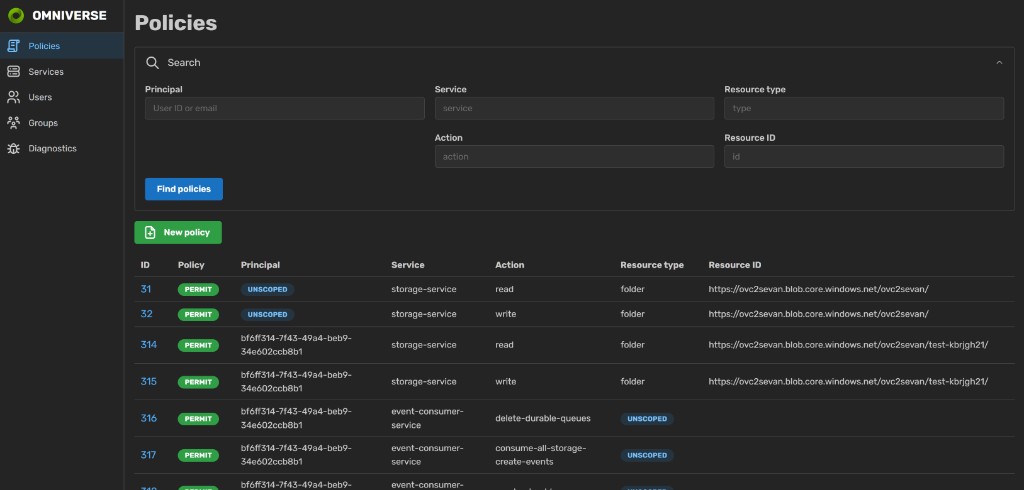Click UNSCOPED resource type badge in row 316
Viewport: 1024px width, 490px height.
(647, 419)
